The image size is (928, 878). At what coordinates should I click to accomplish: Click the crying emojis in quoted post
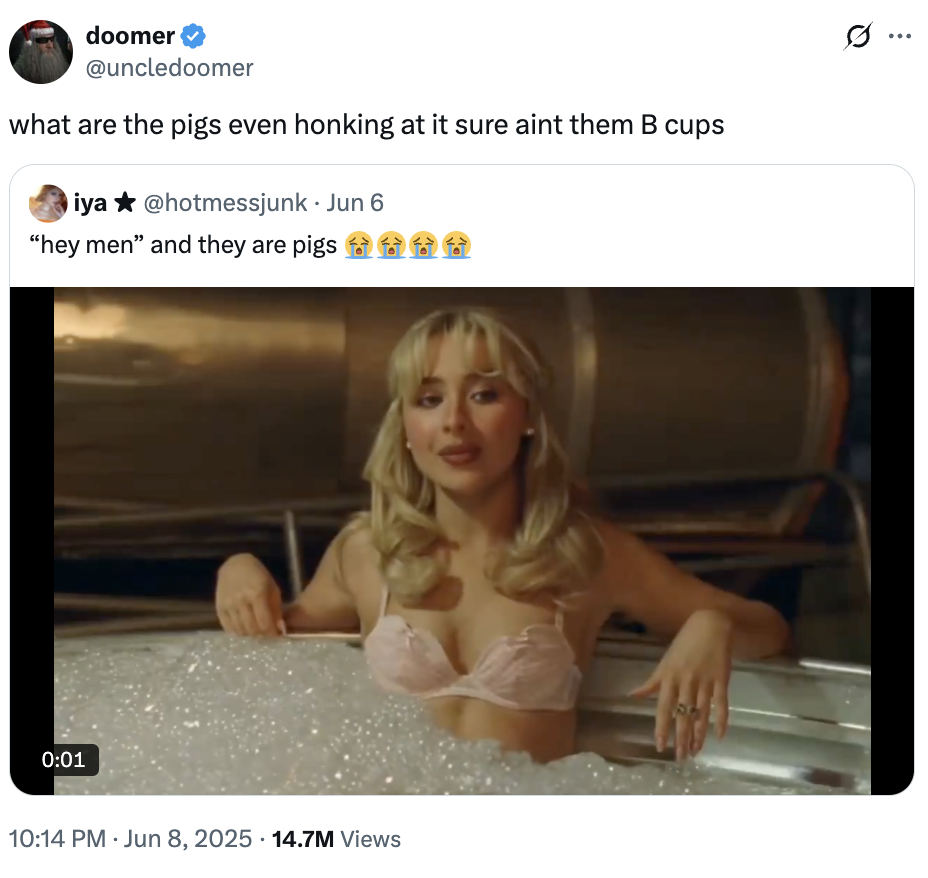tap(407, 245)
